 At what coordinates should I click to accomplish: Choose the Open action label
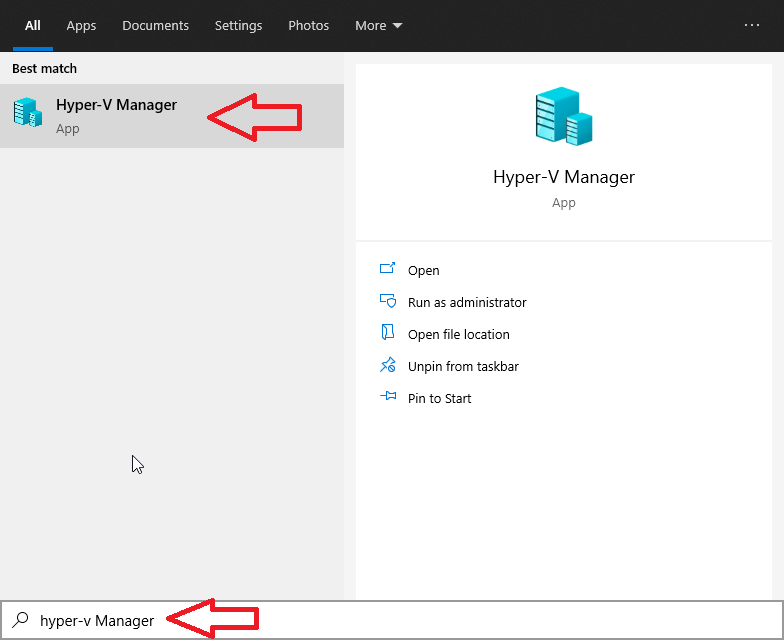[x=423, y=270]
